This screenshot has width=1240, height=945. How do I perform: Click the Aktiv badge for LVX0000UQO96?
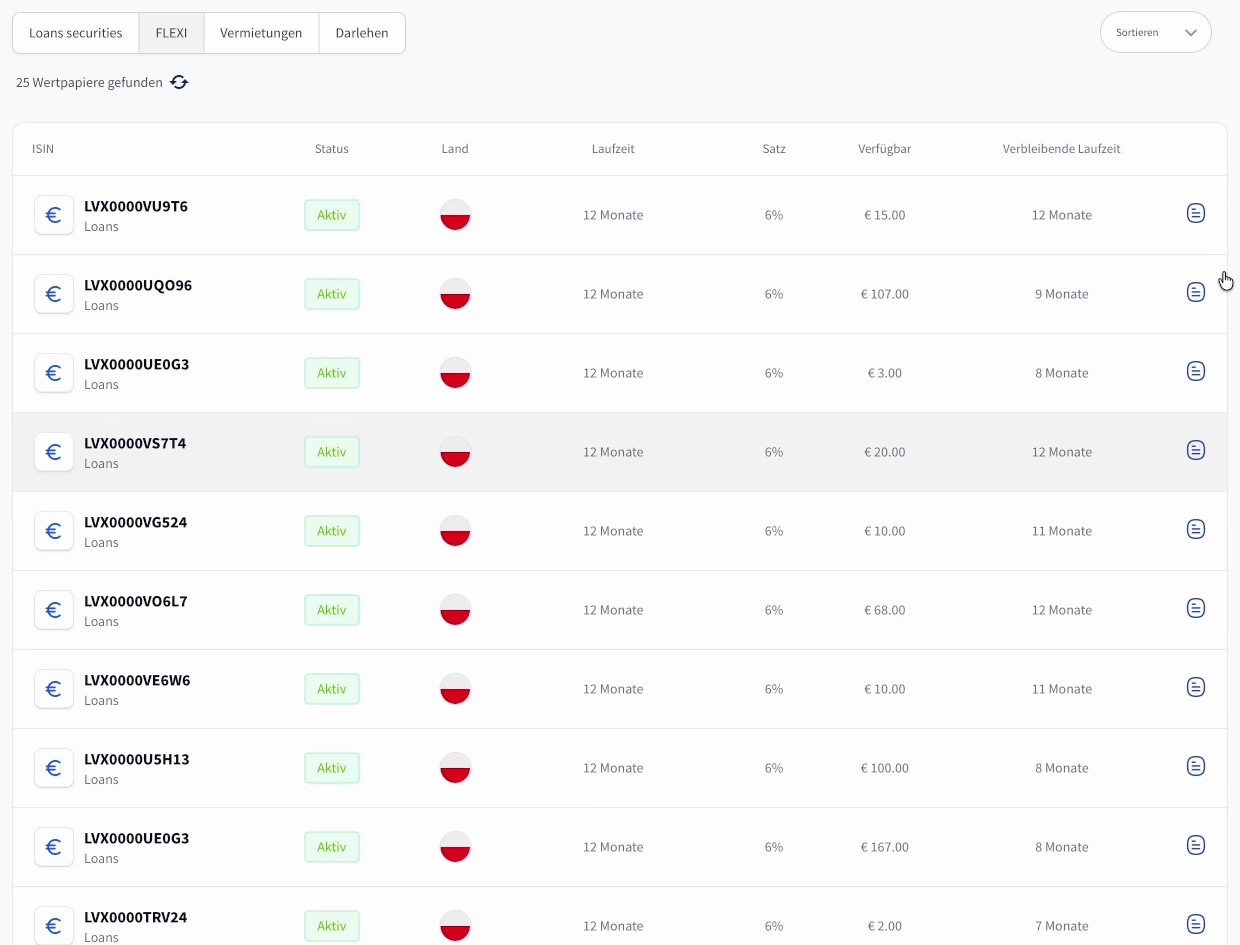point(332,294)
